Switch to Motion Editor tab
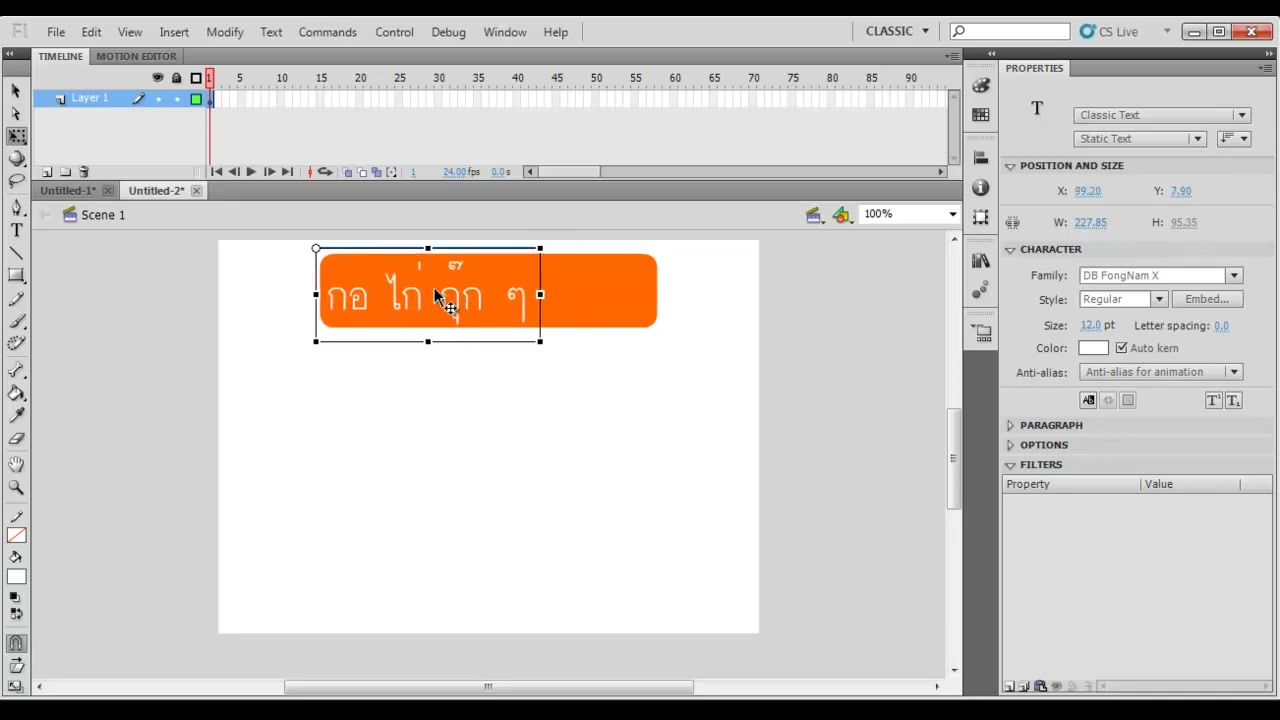This screenshot has width=1280, height=720. (x=136, y=56)
